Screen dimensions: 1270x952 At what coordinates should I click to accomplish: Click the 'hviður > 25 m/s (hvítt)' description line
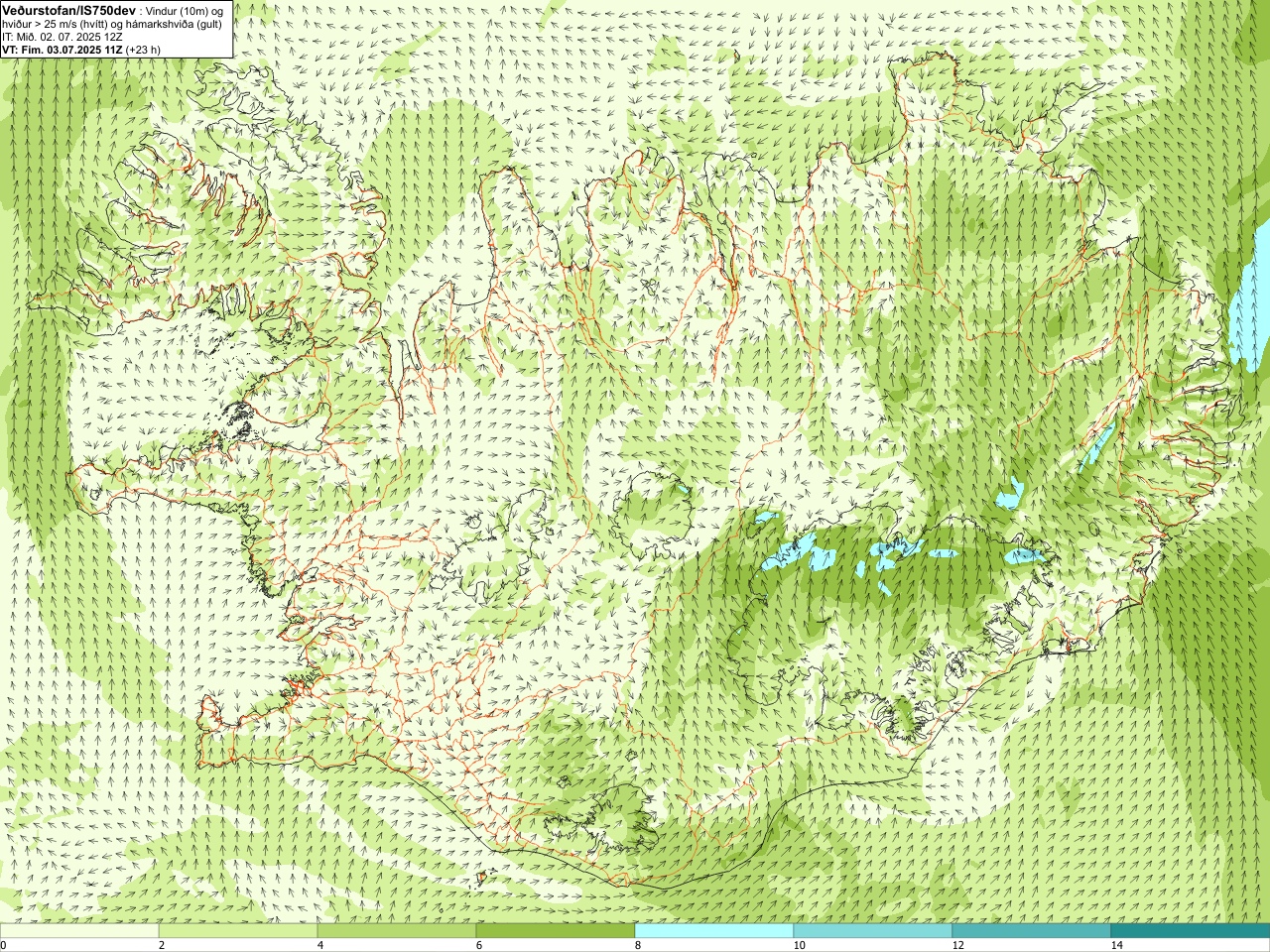(x=112, y=24)
